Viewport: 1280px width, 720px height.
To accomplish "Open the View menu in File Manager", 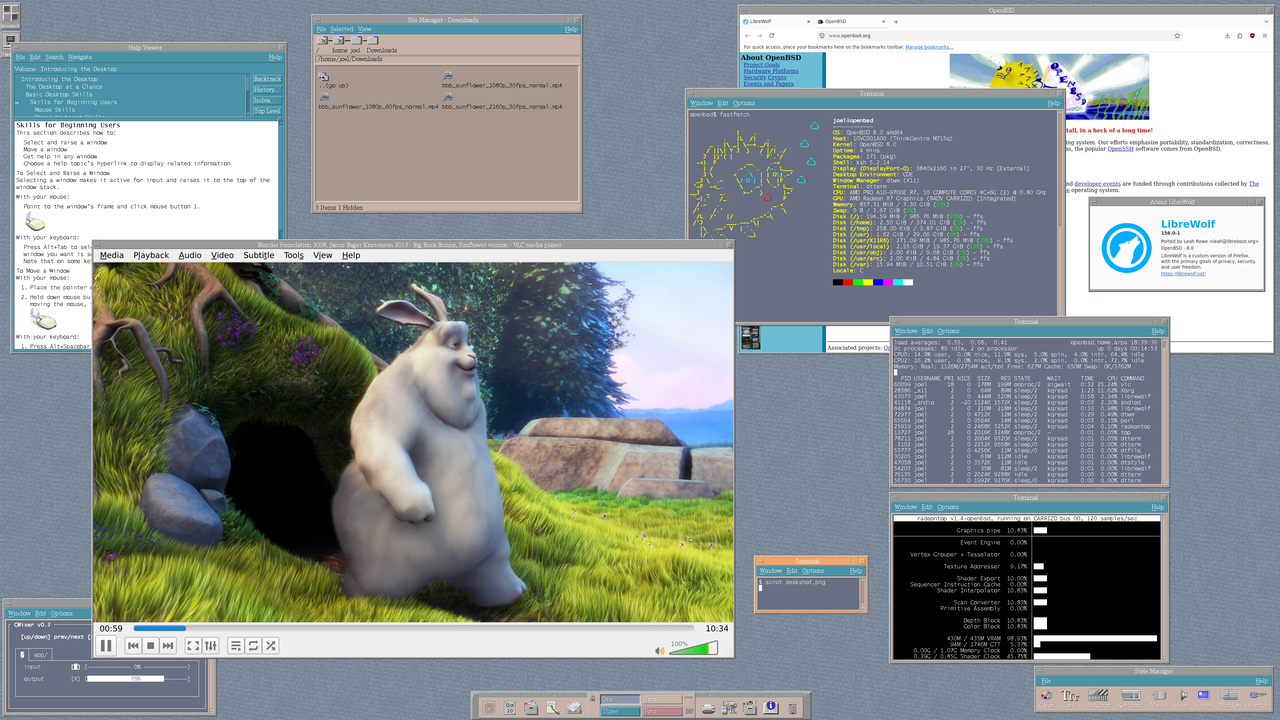I will [x=365, y=29].
